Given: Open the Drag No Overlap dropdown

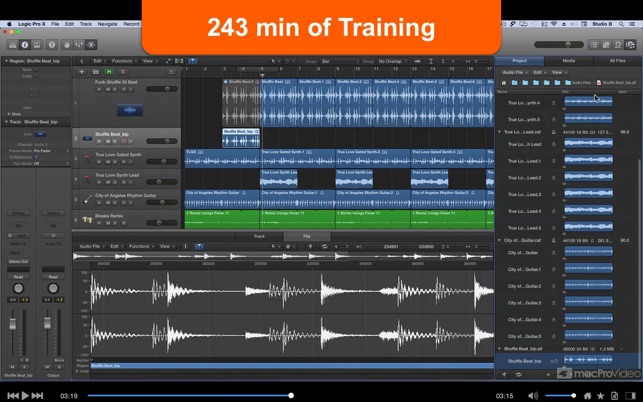Looking at the screenshot, I should (392, 62).
